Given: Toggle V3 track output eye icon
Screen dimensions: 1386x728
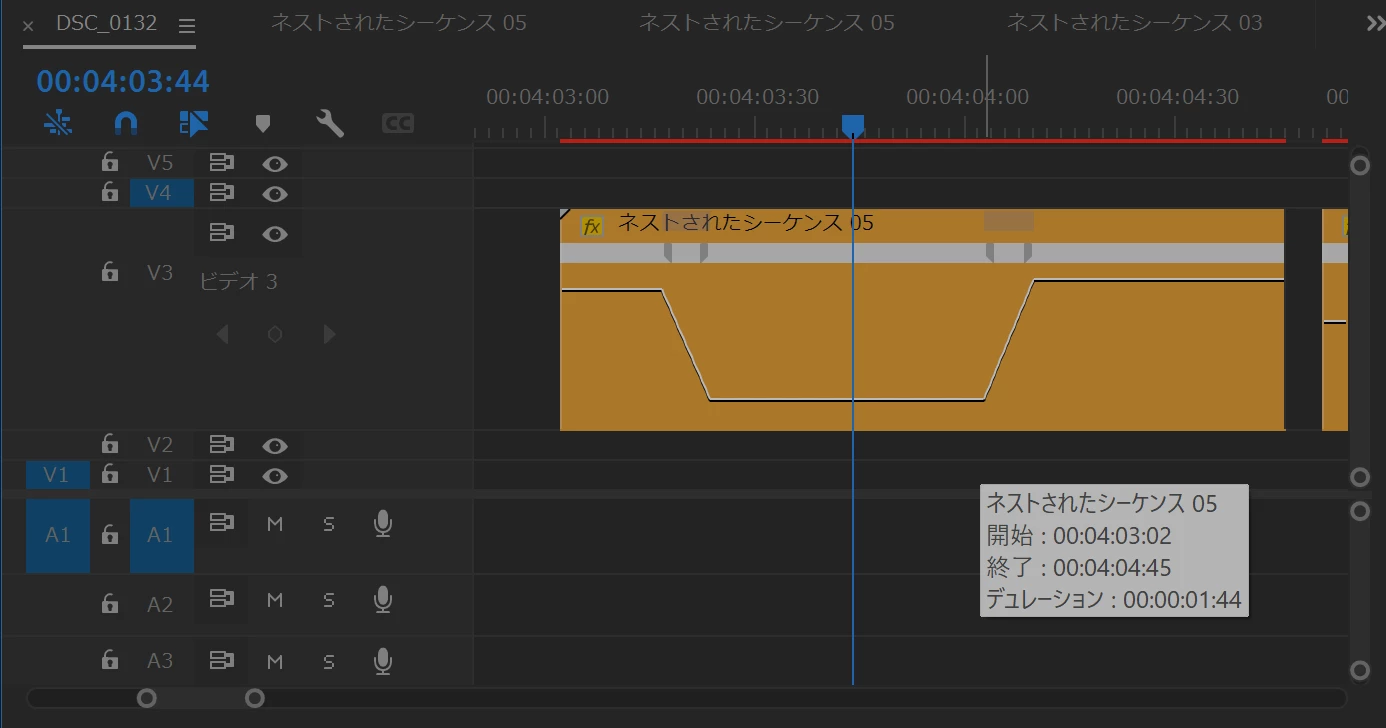Looking at the screenshot, I should [275, 234].
